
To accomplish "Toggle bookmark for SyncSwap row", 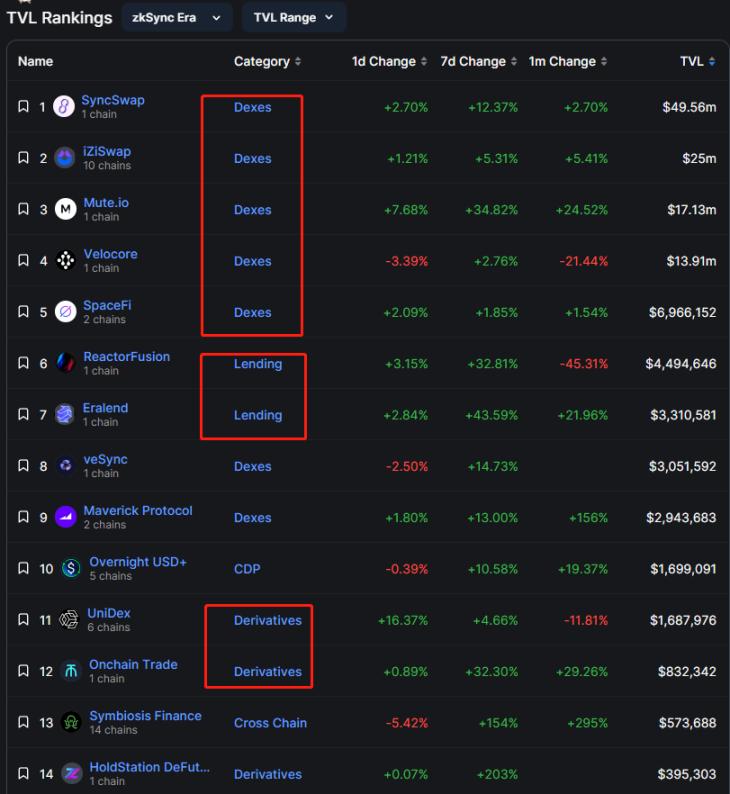I will pyautogui.click(x=24, y=107).
